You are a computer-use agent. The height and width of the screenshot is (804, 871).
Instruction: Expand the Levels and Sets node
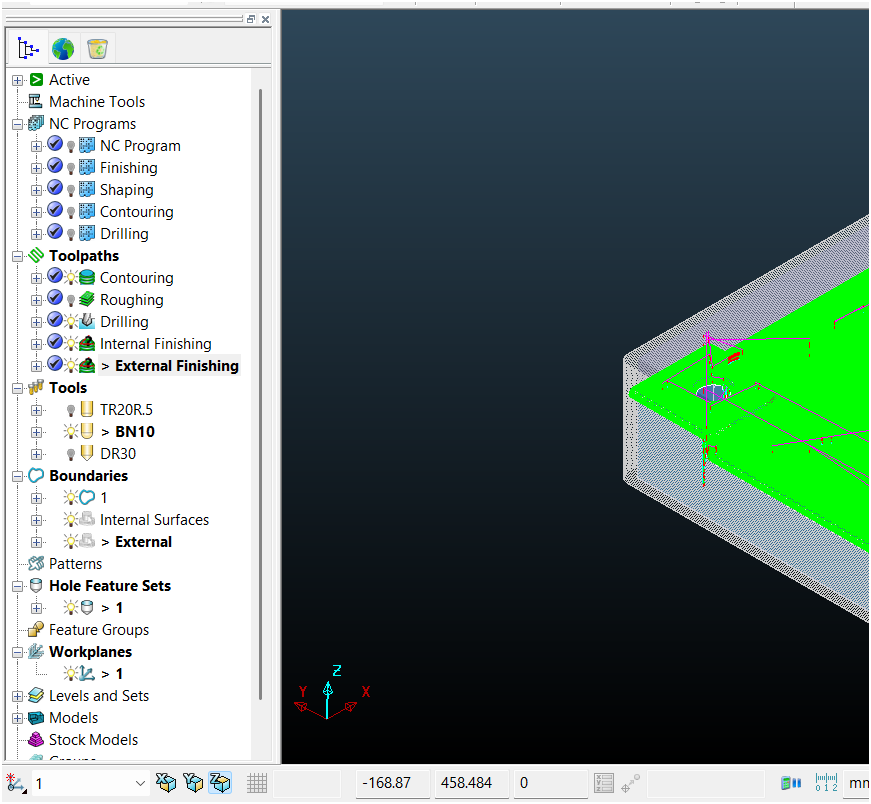tap(17, 696)
